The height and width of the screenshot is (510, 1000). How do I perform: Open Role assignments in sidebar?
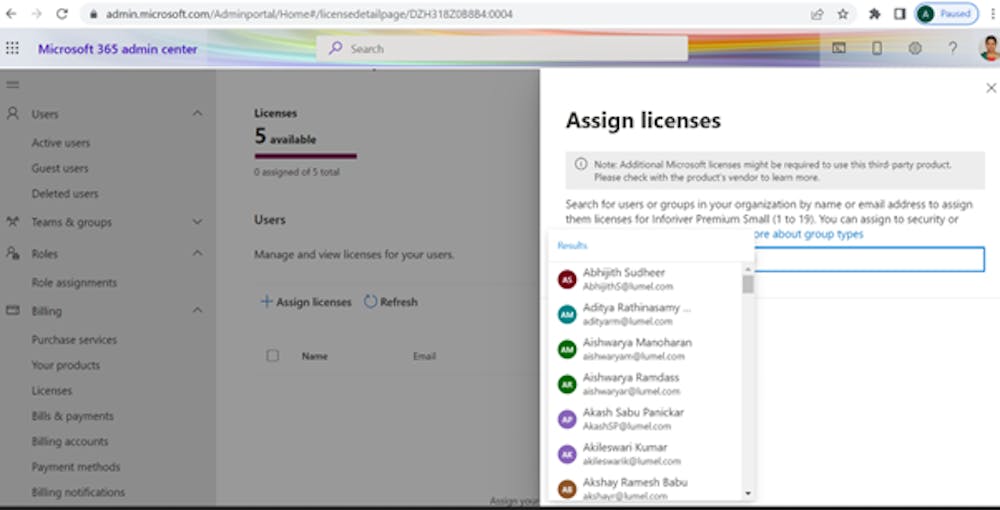point(74,282)
